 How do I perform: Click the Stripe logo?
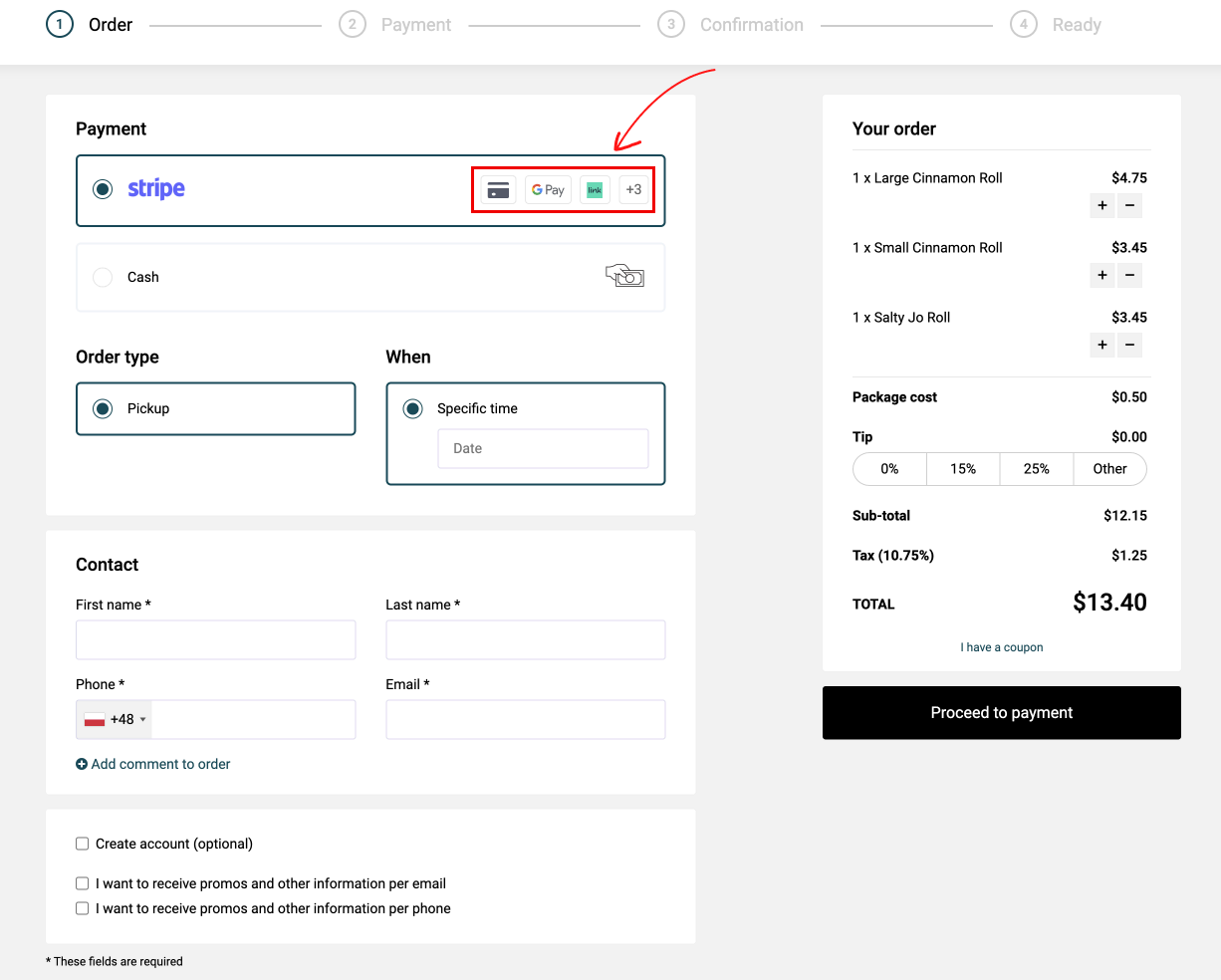point(156,189)
